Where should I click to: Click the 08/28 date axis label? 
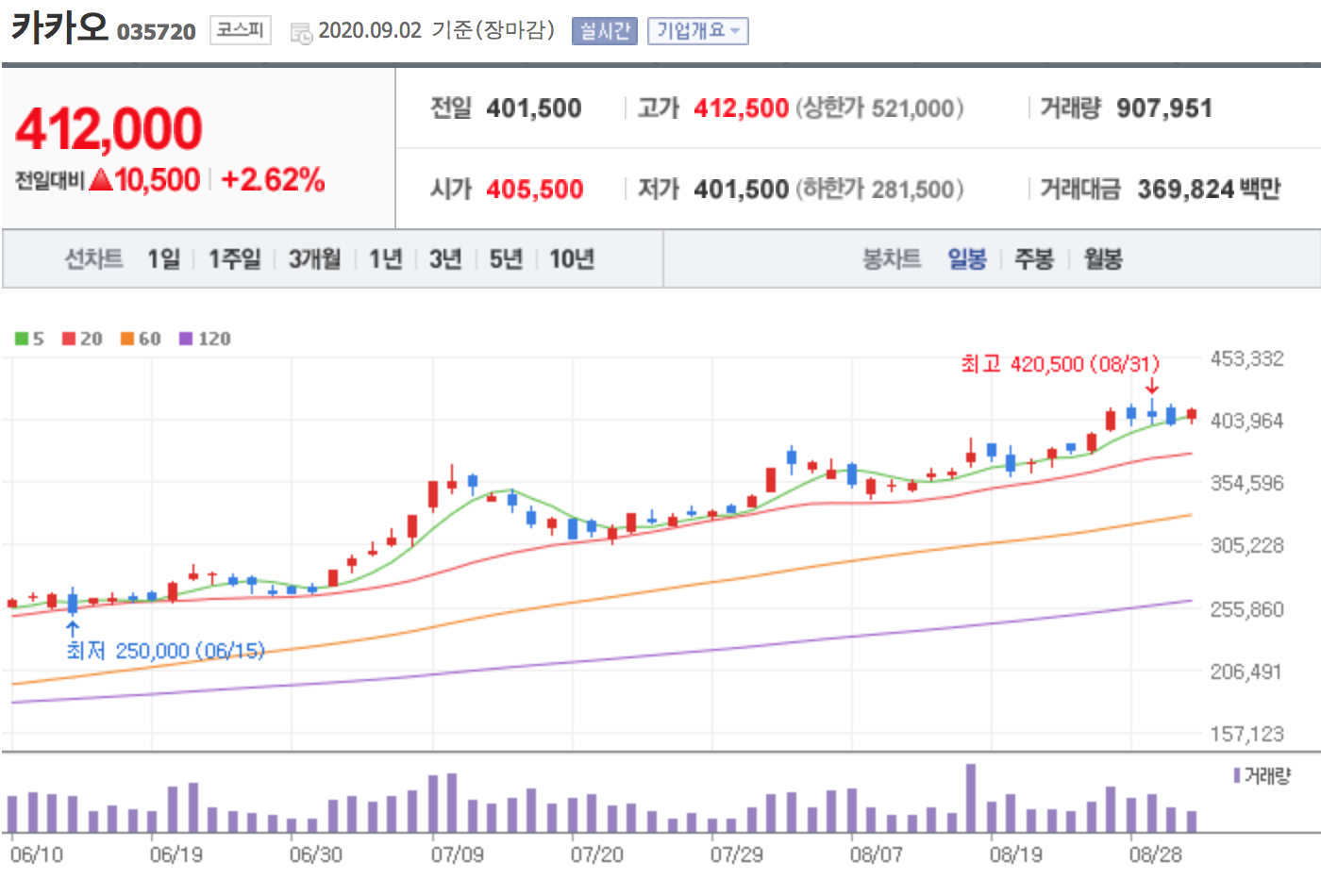tap(1156, 855)
